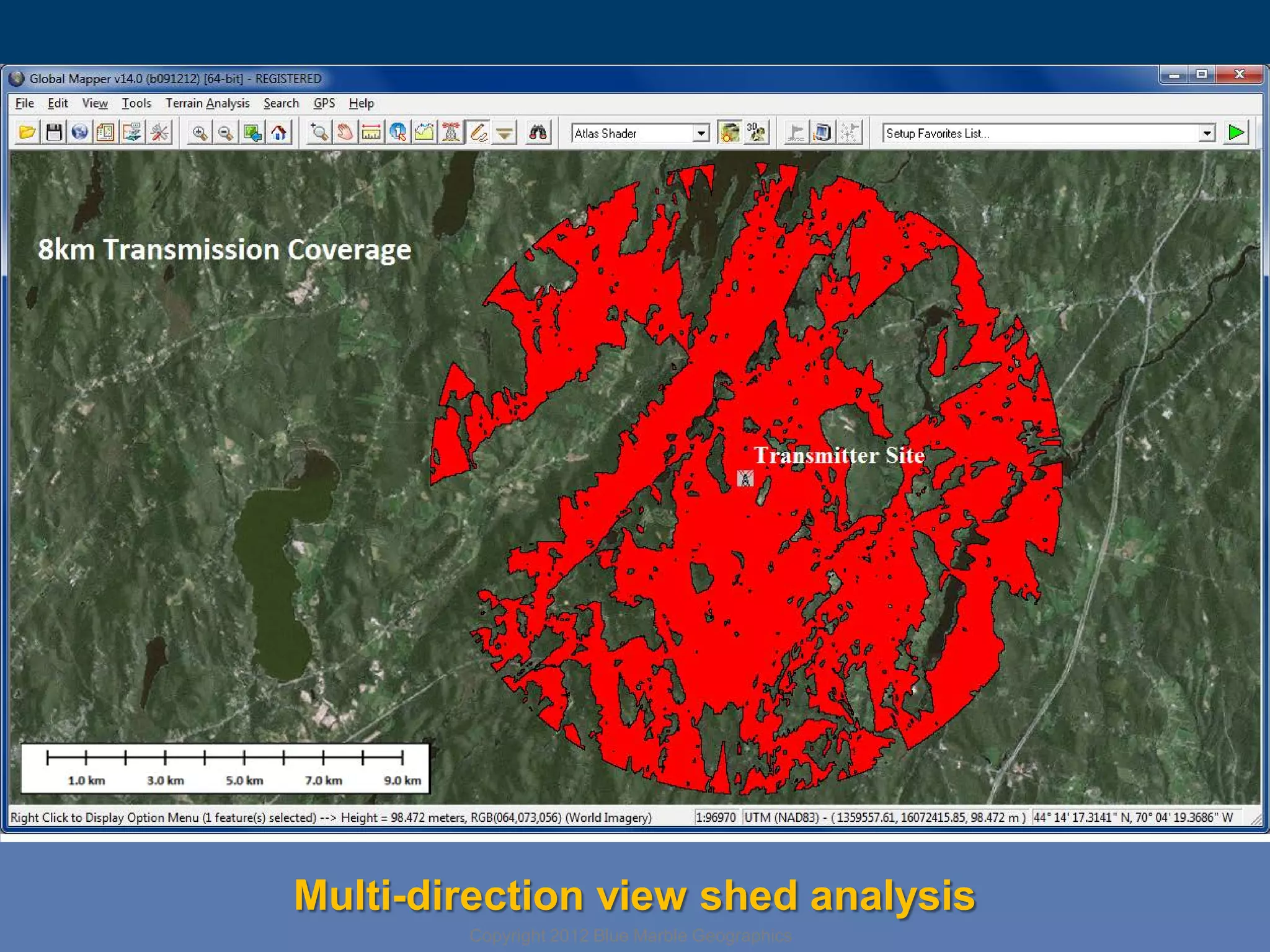Minimize the Global Mapper window
The image size is (1270, 952).
point(1174,75)
